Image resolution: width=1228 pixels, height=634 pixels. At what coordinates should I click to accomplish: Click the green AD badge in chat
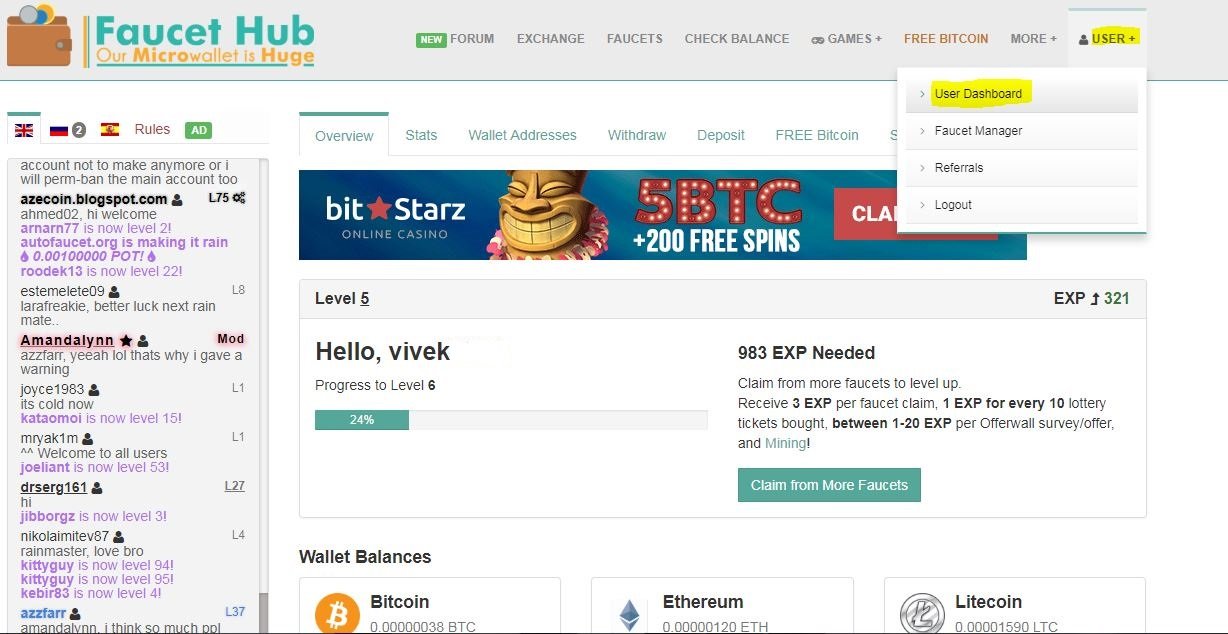tap(199, 130)
